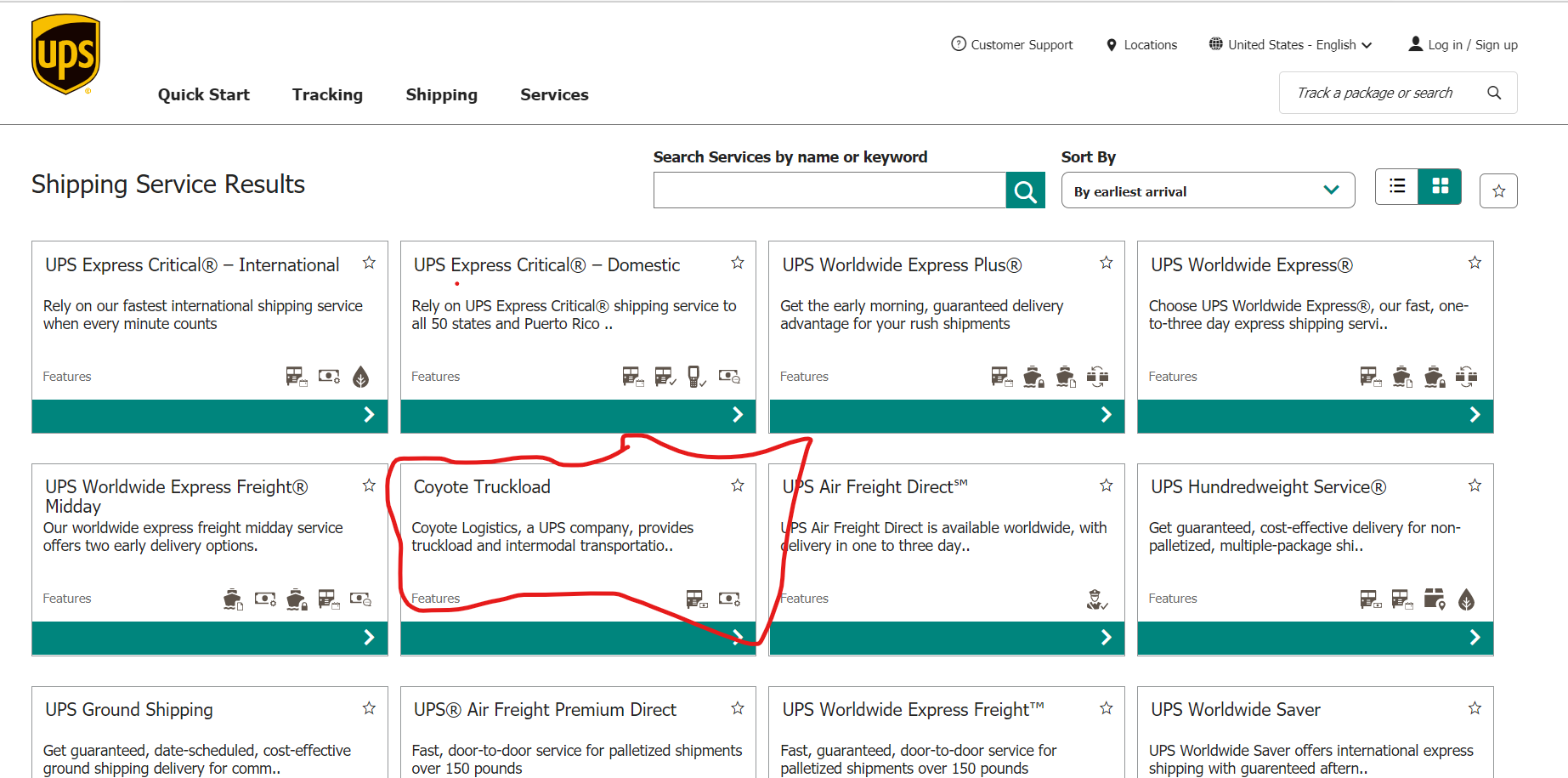
Task: Click first truck feature icon on UPS Worldwide Express
Action: [x=1371, y=377]
